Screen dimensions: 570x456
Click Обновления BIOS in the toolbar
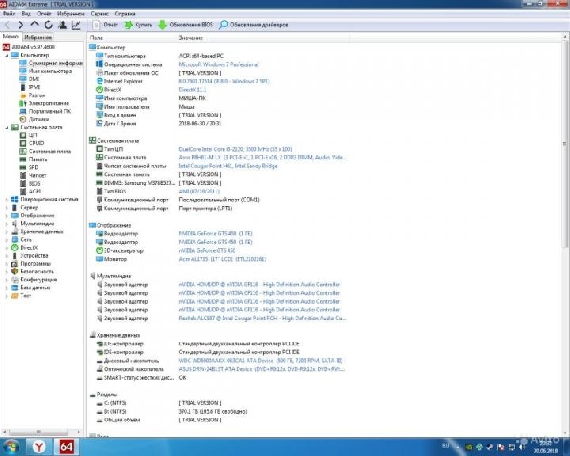[186, 25]
